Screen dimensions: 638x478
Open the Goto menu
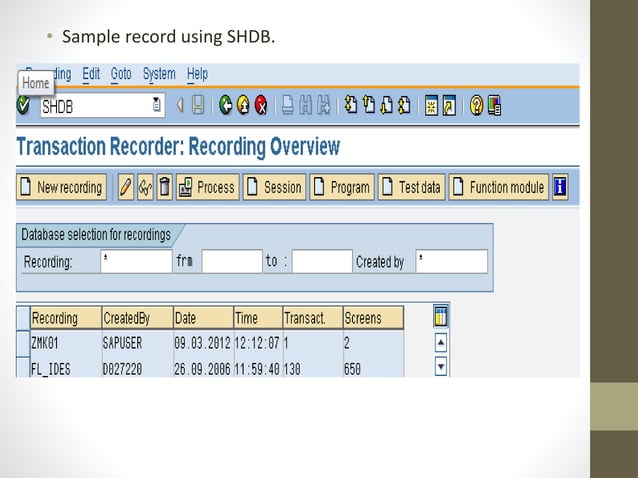click(x=121, y=74)
